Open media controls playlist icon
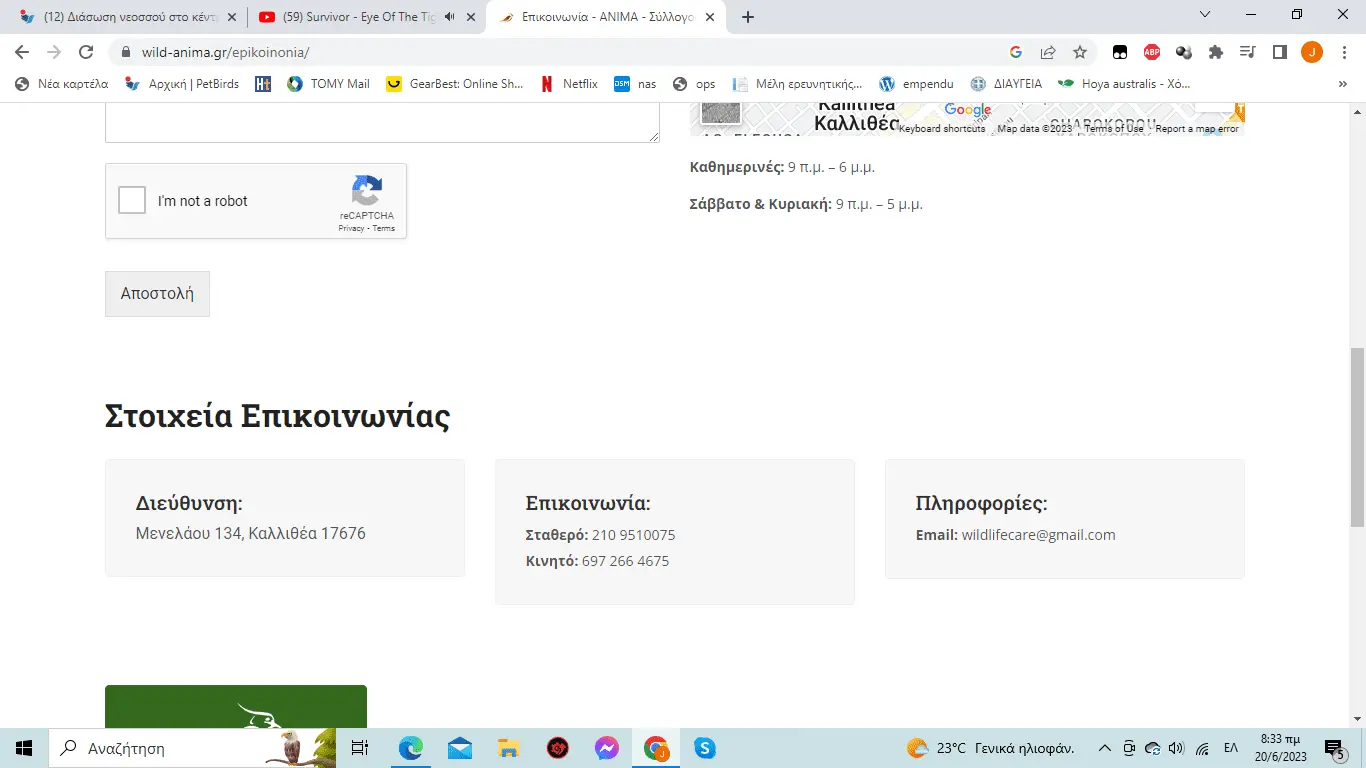The image size is (1366, 768). pos(1247,52)
